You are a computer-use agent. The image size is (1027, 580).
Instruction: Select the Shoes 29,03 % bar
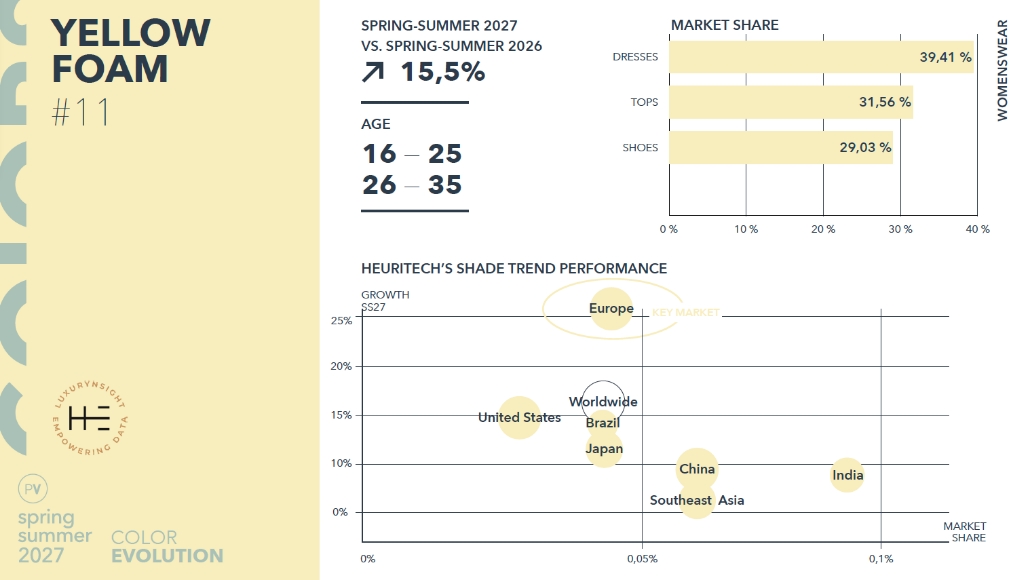pyautogui.click(x=780, y=147)
